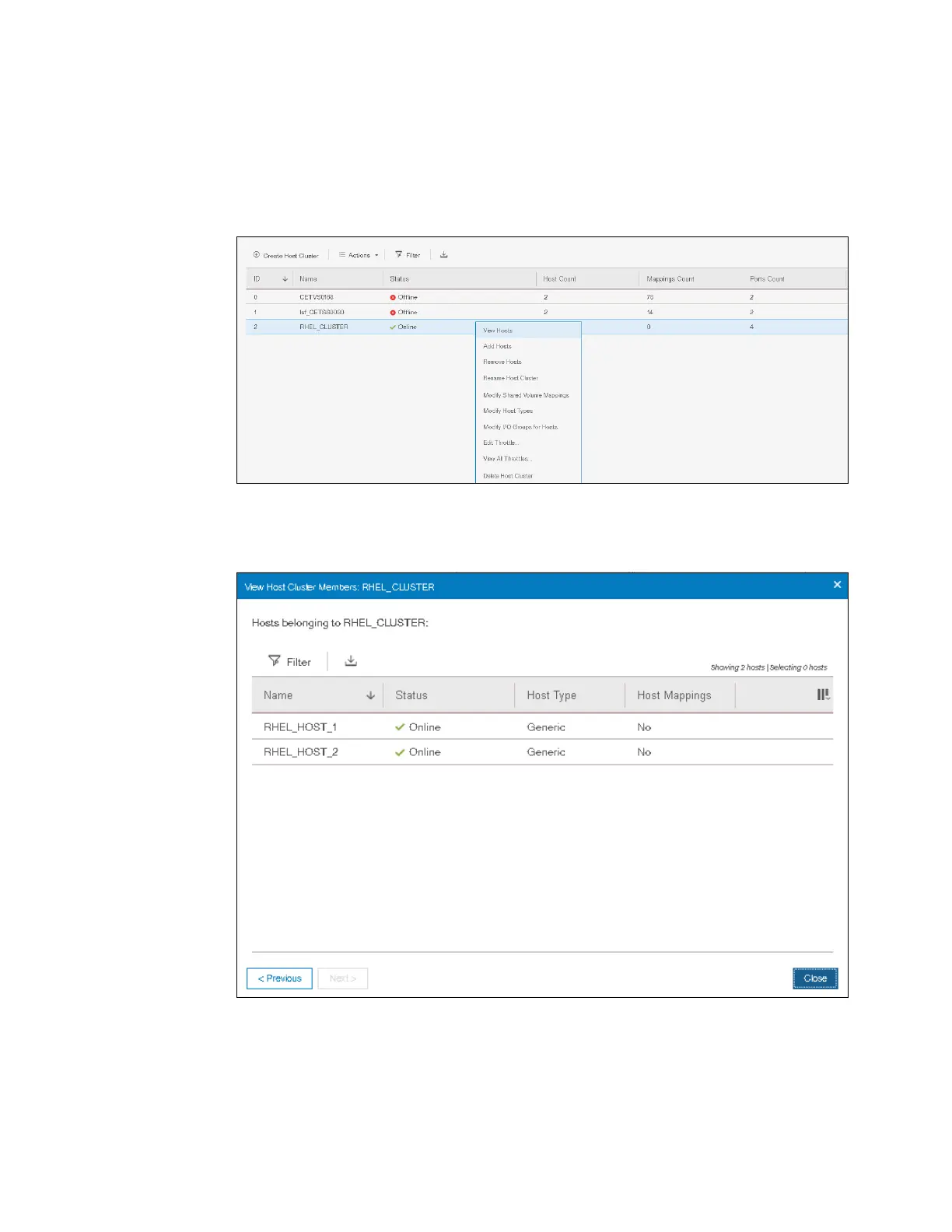Click the Filter icon in the hosts dialog
Screen dimensions: 952x1232
pyautogui.click(x=275, y=661)
